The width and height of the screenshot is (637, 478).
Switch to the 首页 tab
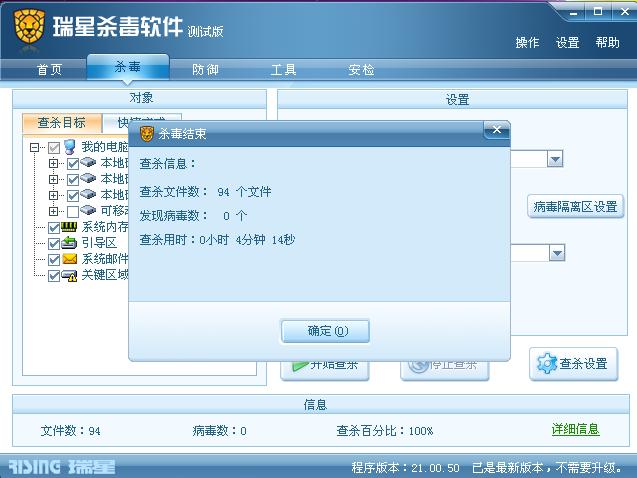tap(50, 70)
